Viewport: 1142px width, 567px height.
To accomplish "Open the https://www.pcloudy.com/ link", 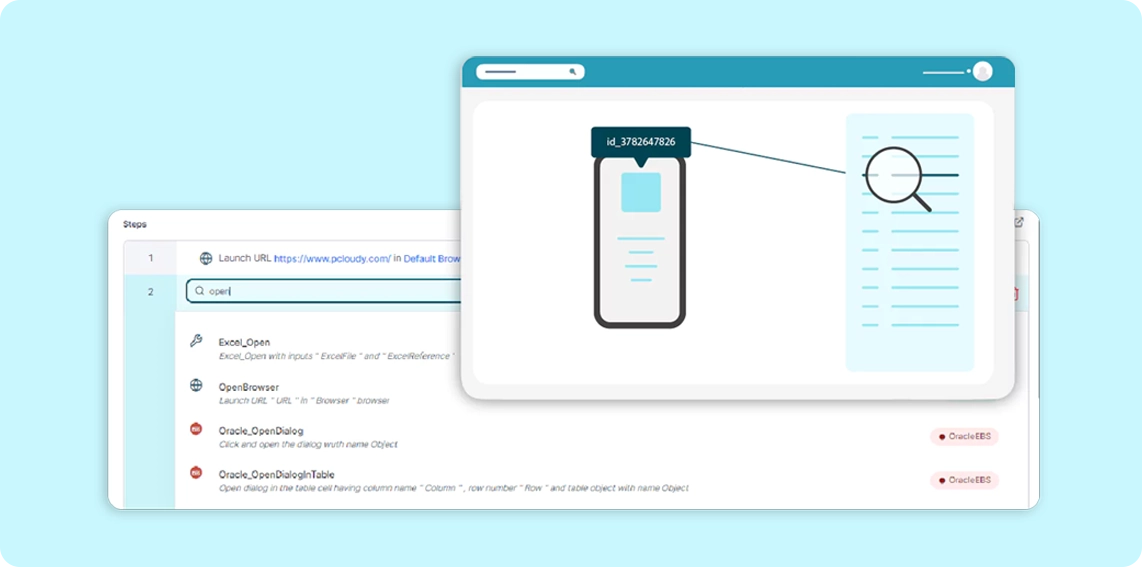I will (x=331, y=258).
